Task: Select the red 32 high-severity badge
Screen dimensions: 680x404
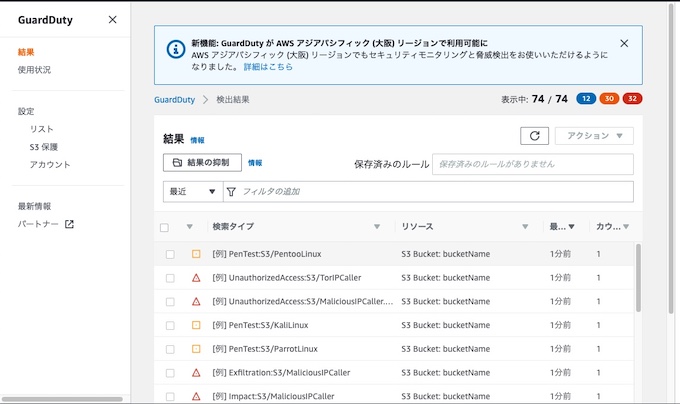Action: (x=632, y=99)
